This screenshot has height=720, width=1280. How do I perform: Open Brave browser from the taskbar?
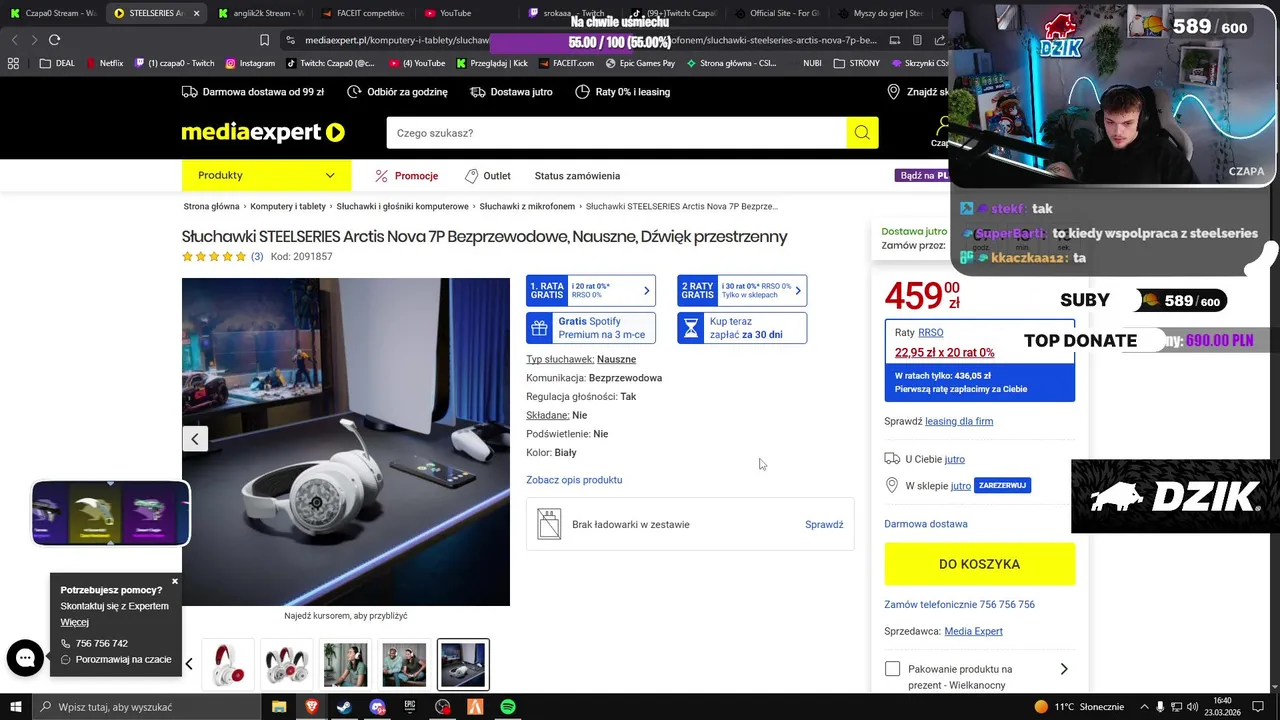tap(312, 707)
